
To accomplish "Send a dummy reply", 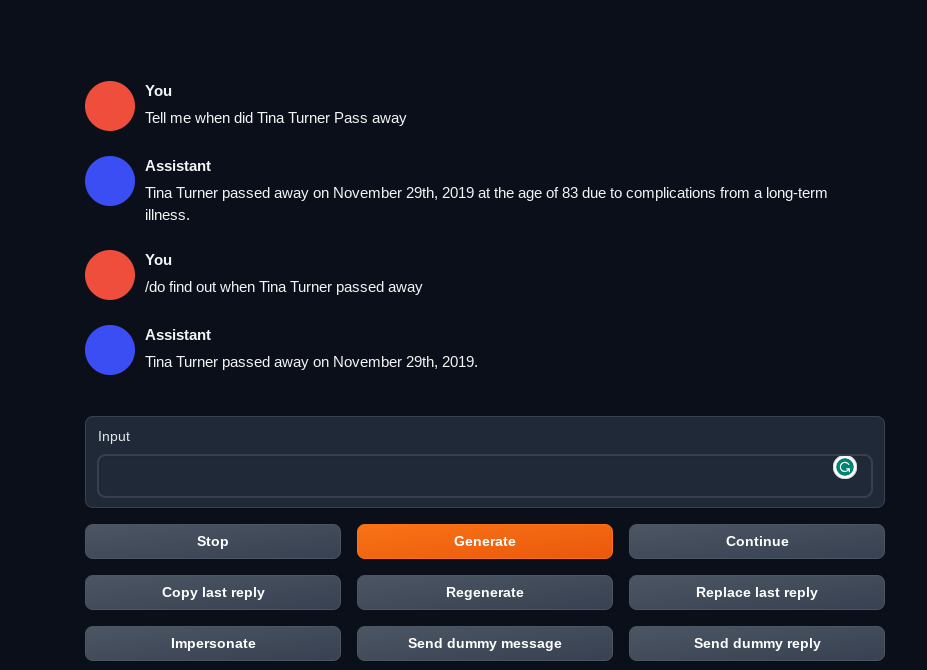I will 756,643.
